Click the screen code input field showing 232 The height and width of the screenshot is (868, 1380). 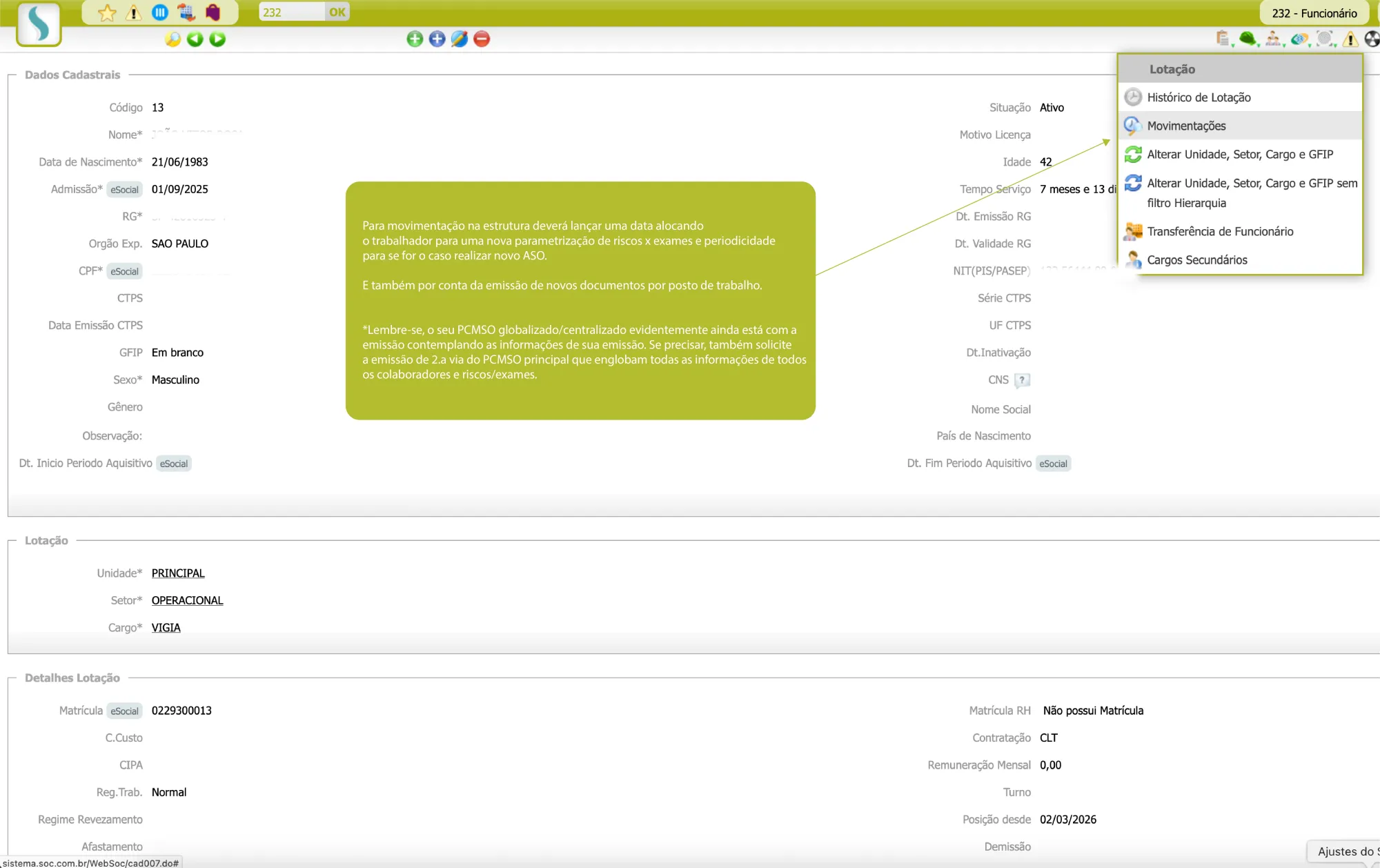pos(291,12)
